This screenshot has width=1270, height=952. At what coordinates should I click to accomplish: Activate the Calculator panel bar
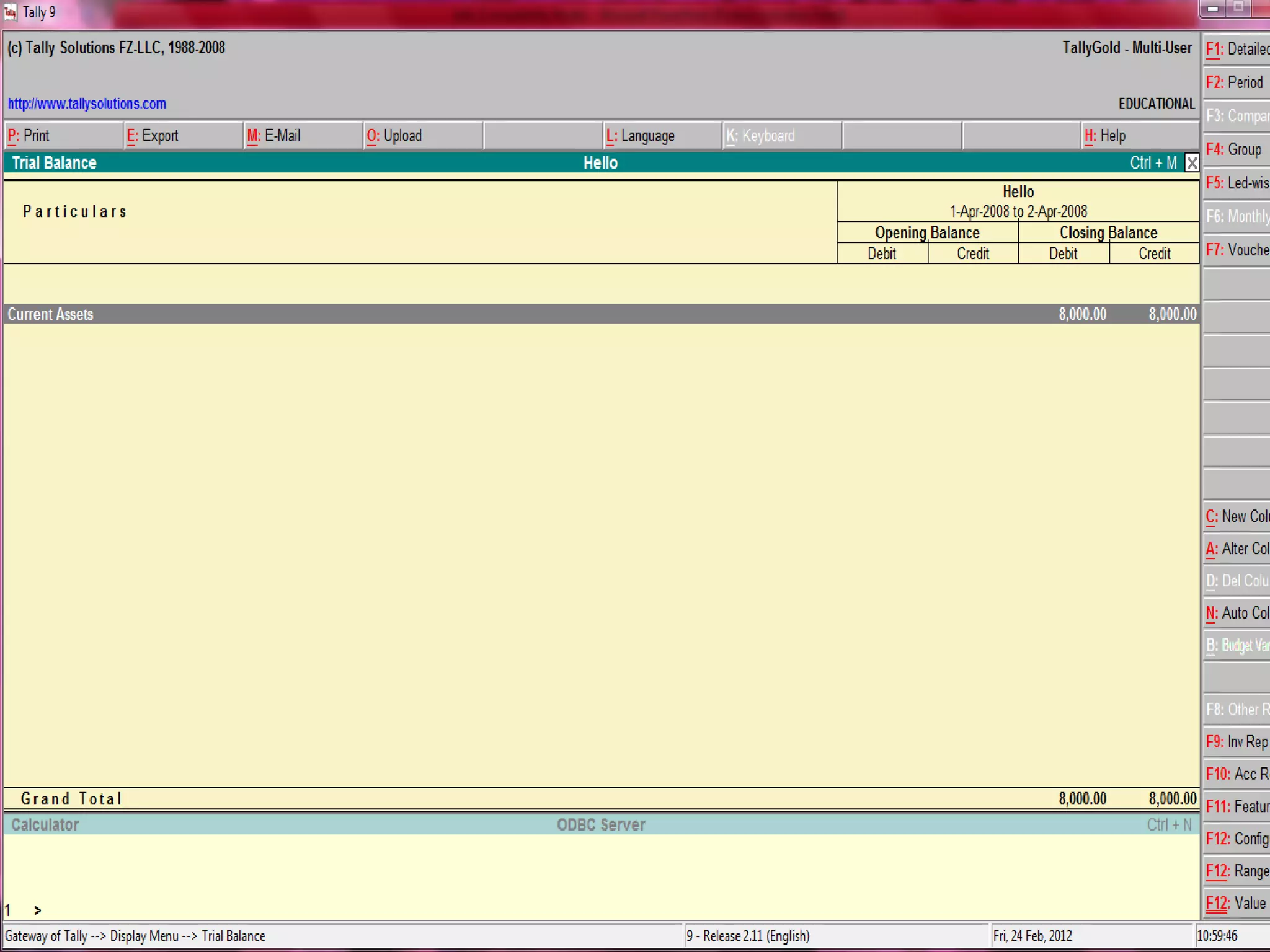point(45,825)
